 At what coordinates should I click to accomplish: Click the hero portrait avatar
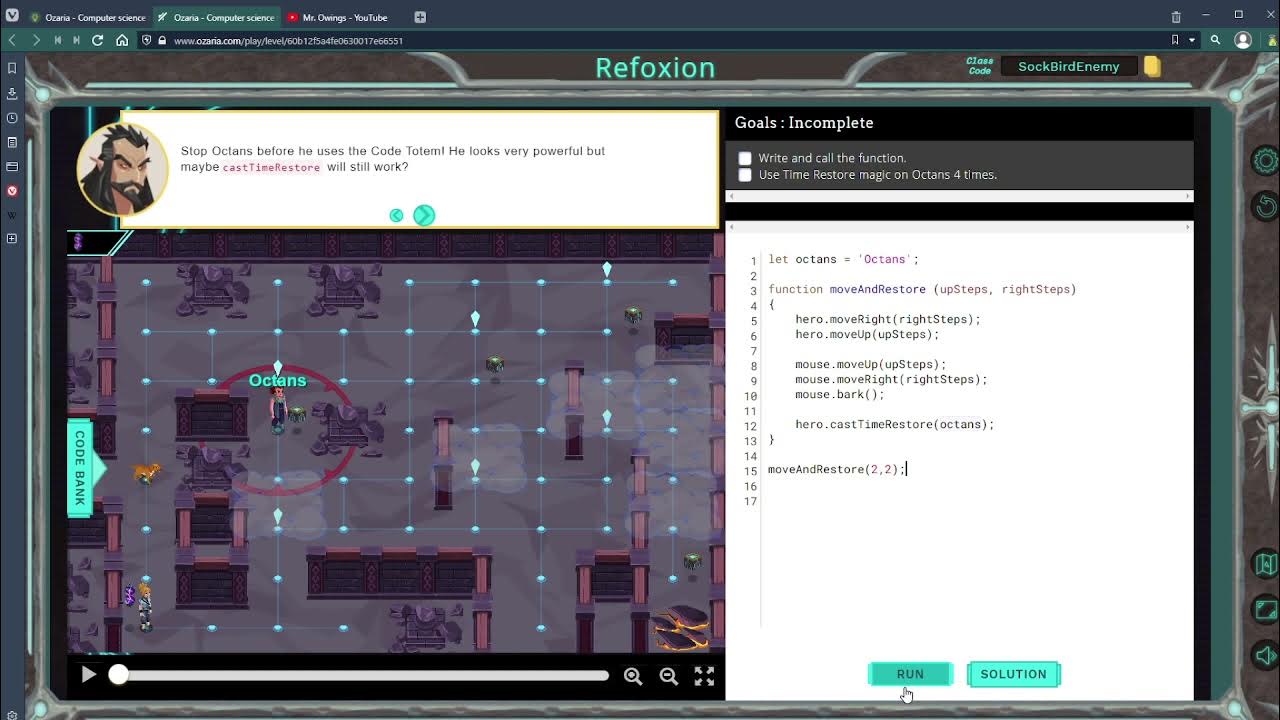[x=123, y=168]
